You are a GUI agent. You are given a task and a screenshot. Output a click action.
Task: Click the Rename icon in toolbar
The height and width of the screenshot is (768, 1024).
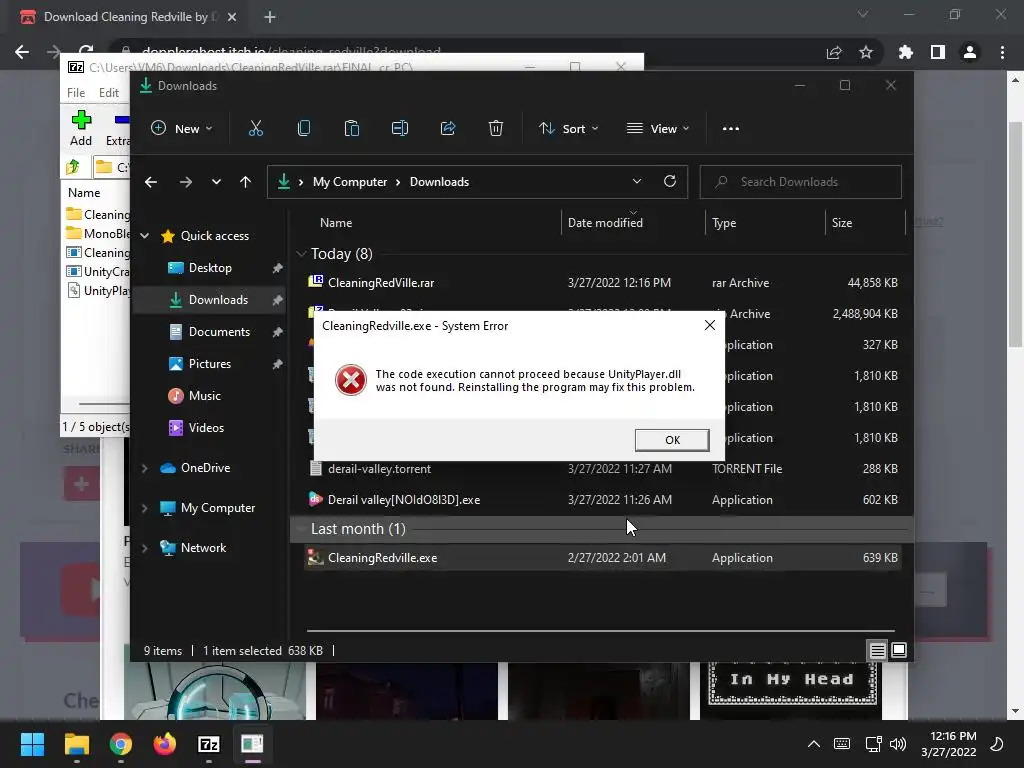(400, 129)
